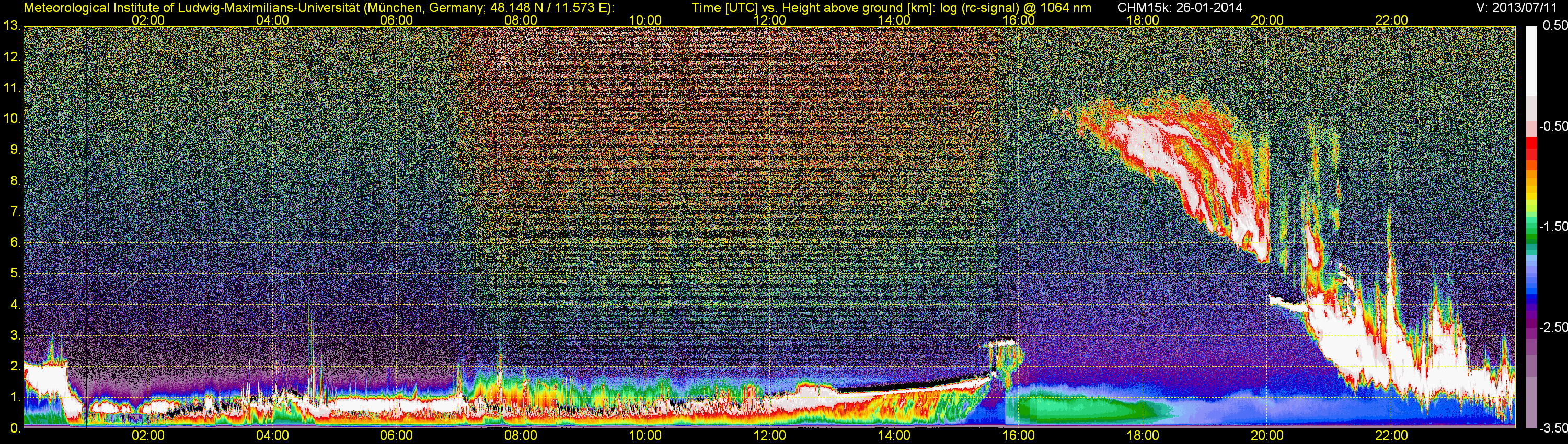Click the 04:00 label on the bottom time axis
The image size is (1568, 444).
[x=272, y=436]
